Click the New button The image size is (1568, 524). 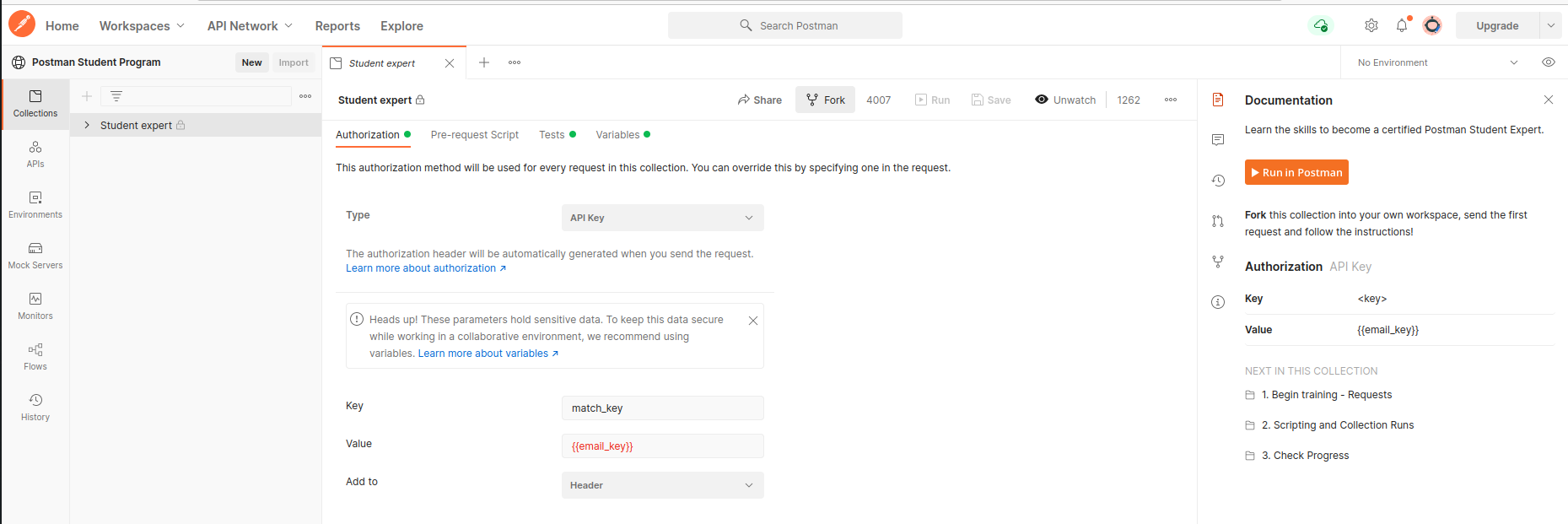252,62
